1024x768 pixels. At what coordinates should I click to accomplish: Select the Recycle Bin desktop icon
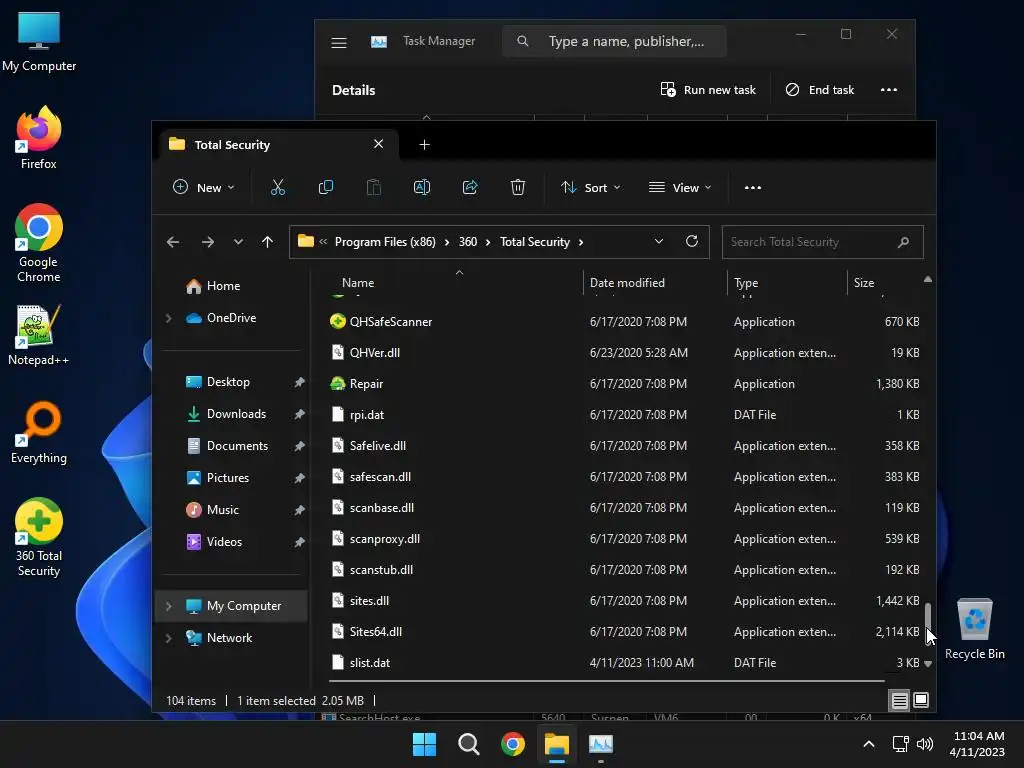point(974,629)
